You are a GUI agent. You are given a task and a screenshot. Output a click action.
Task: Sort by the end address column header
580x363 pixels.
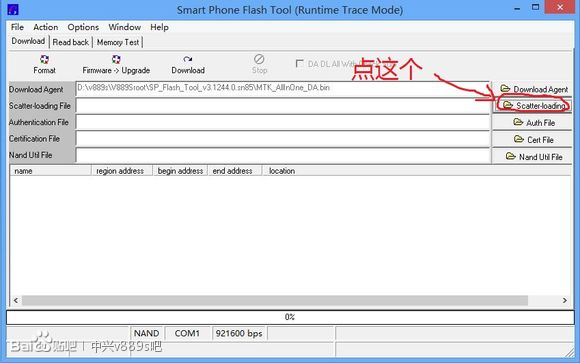[x=235, y=171]
